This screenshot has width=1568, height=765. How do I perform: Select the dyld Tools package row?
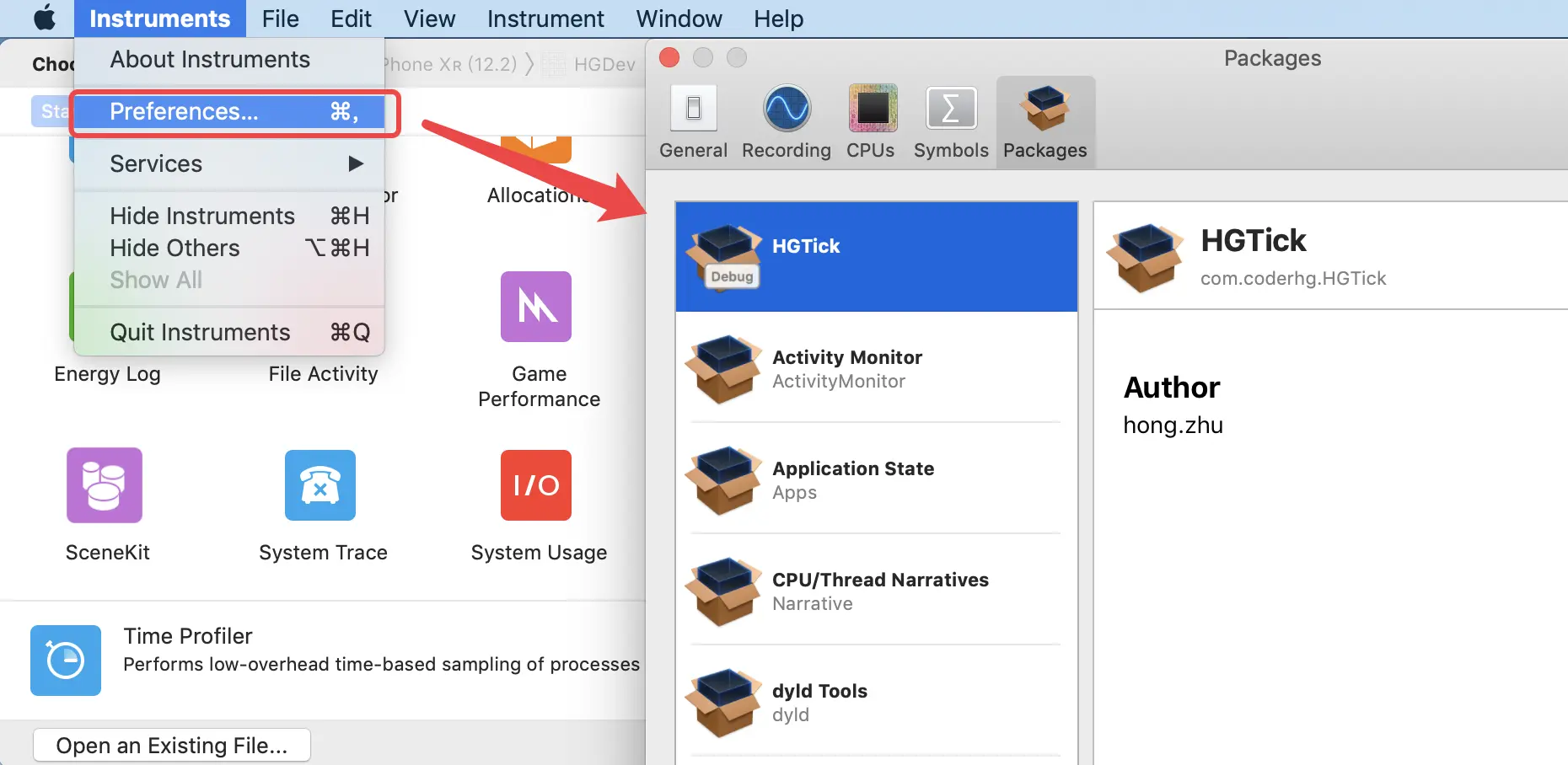coord(877,703)
